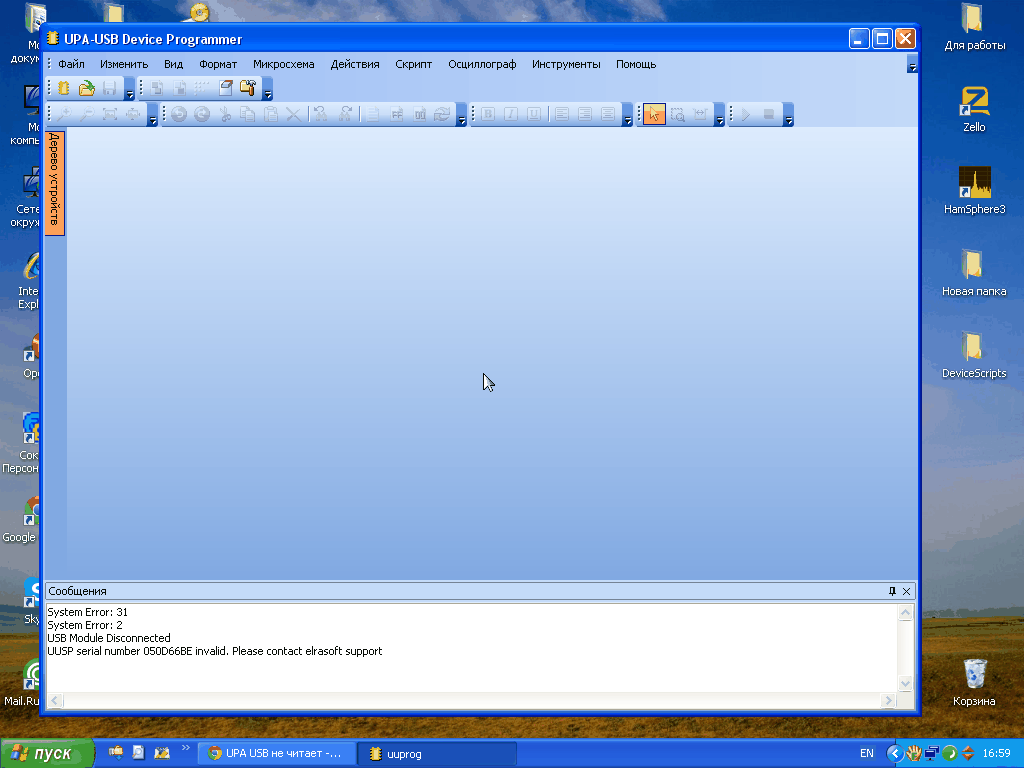This screenshot has height=768, width=1024.
Task: Expand buffer toolbar options arrow next to hammer
Action: pos(268,89)
